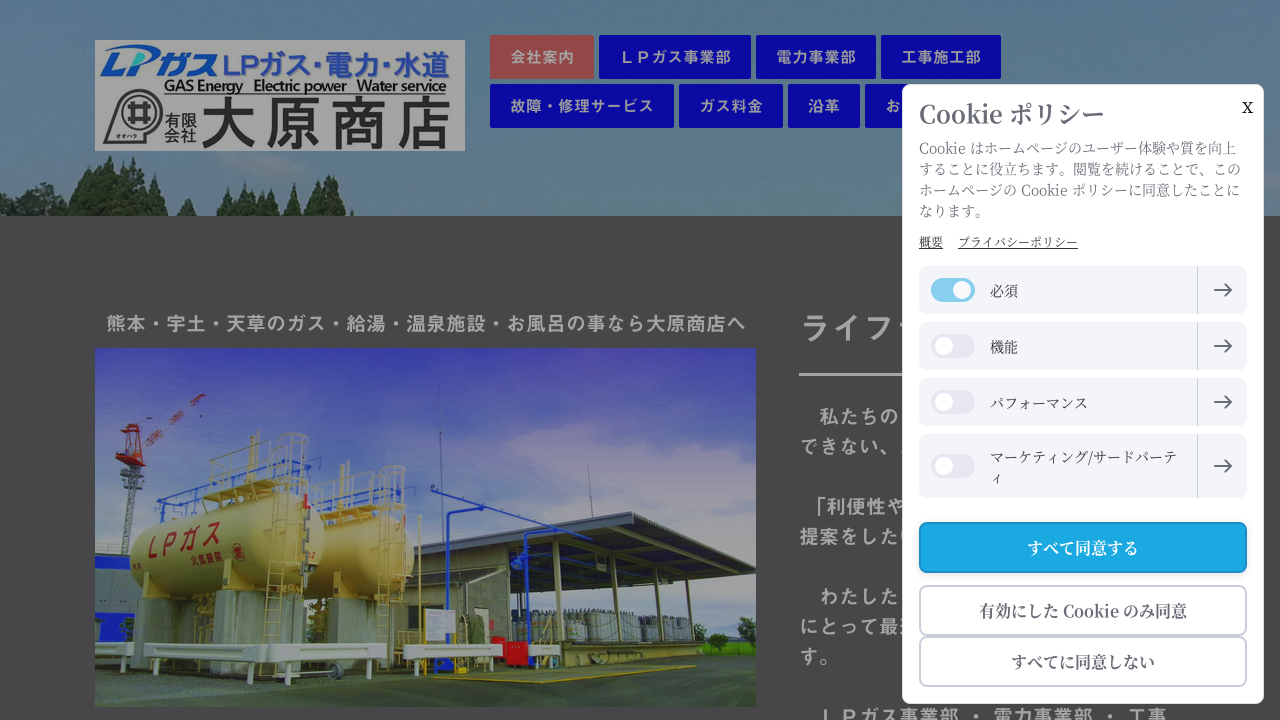Click the LP gas tank facility photo

click(425, 527)
